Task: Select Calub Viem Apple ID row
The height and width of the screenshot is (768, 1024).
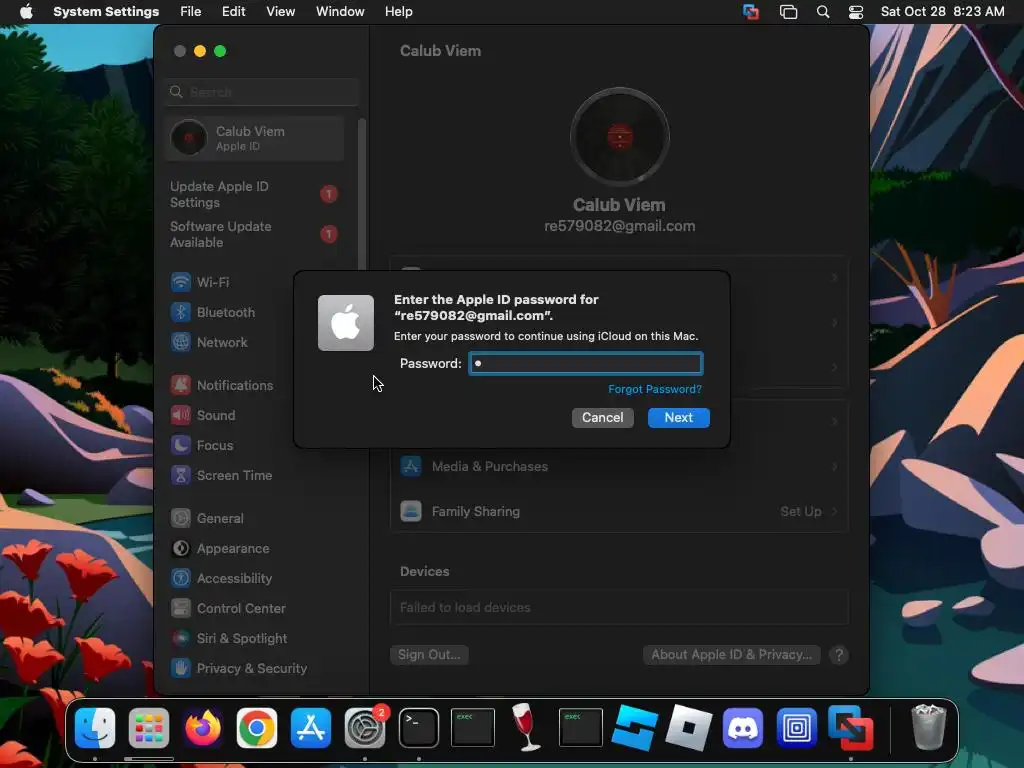Action: pos(254,138)
